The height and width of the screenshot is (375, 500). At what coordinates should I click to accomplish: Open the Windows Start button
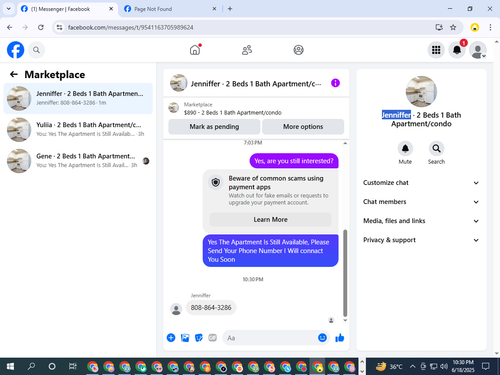[10, 367]
